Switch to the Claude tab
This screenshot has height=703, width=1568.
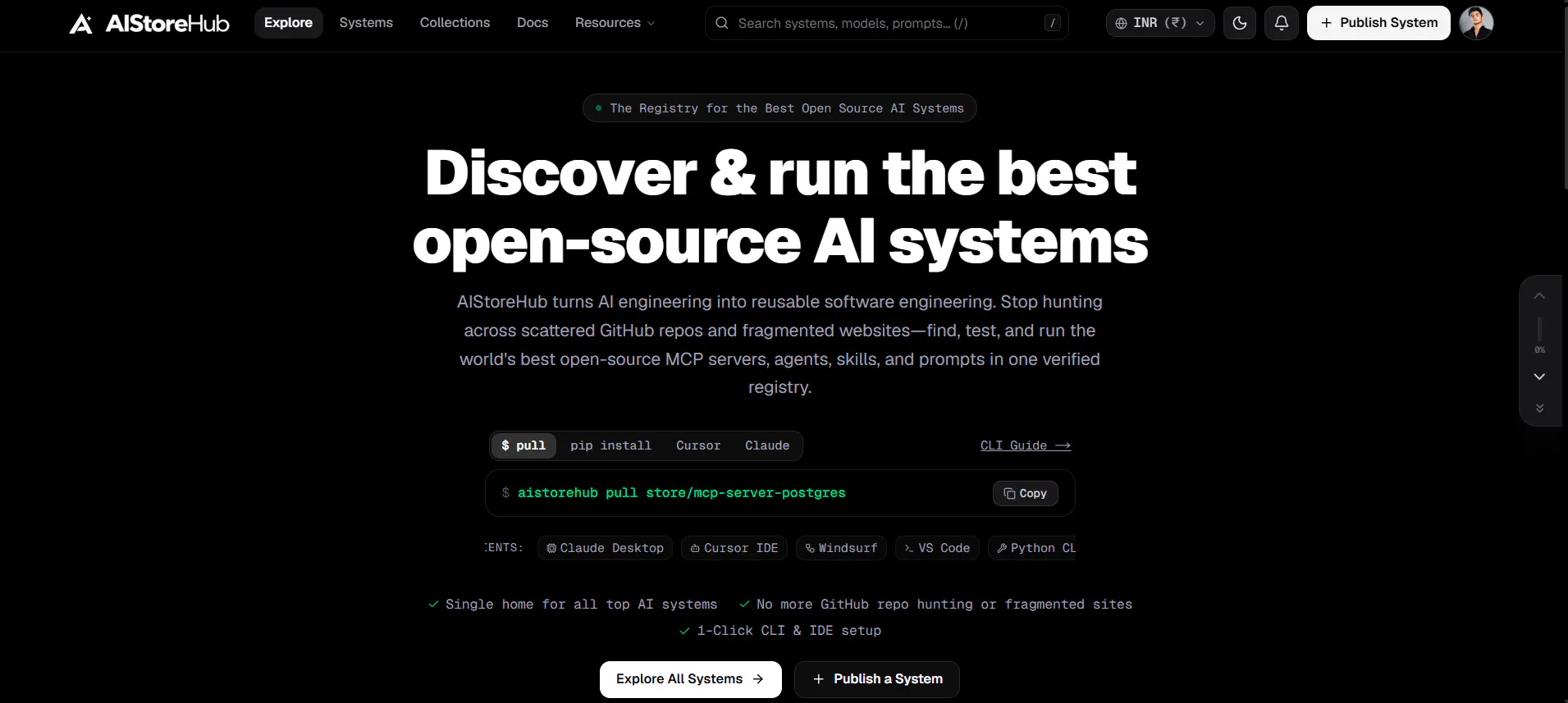coord(767,445)
